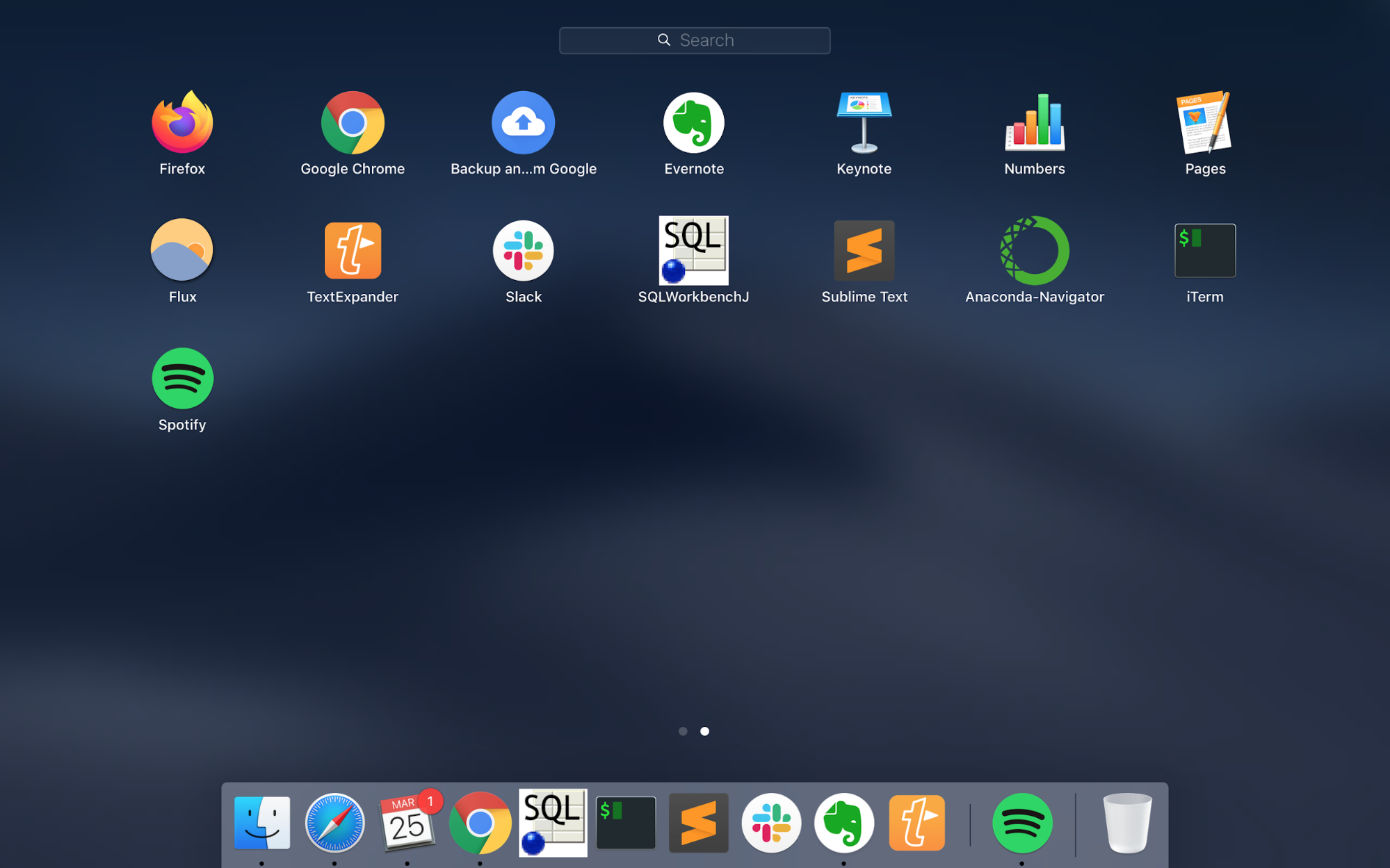1390x868 pixels.
Task: Click the "Sublime Text" label text
Action: click(x=864, y=297)
